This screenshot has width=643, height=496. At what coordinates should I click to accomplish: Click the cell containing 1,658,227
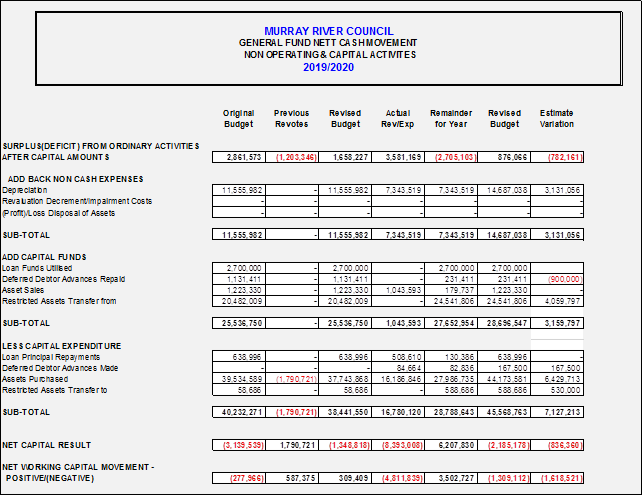345,157
